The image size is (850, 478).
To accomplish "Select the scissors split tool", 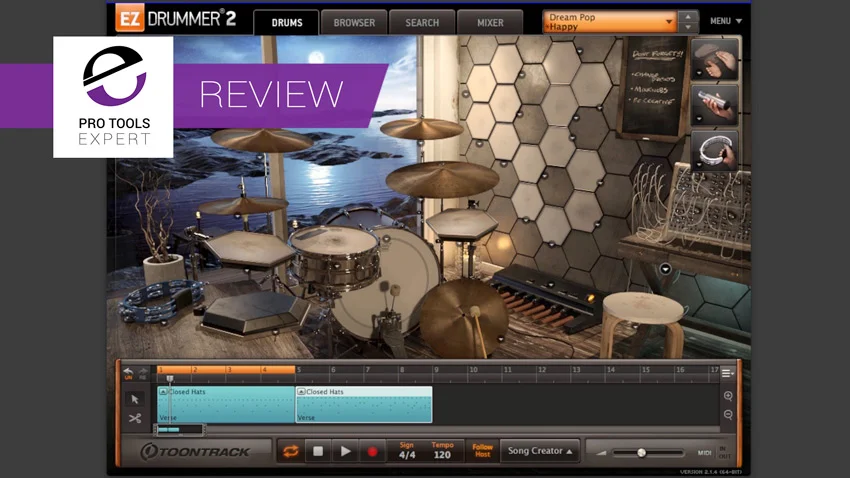I will tap(135, 418).
